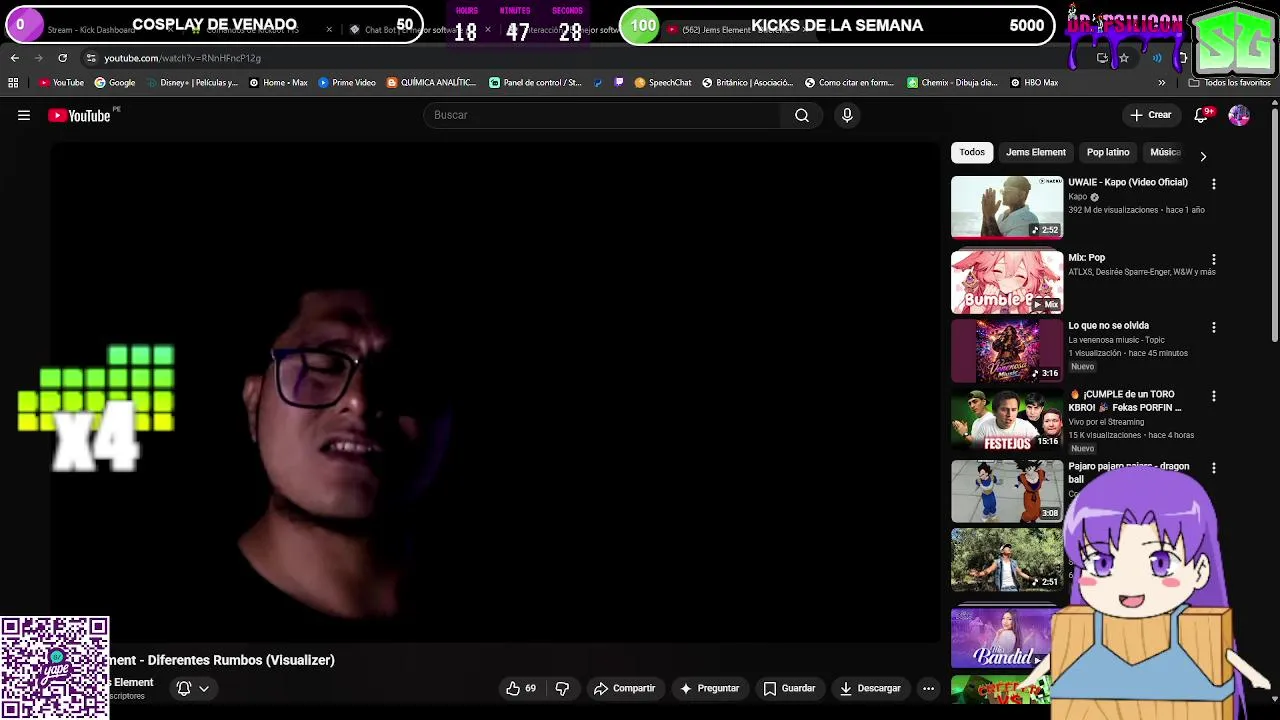
Task: Open the YouTube hamburger guide menu
Action: click(x=24, y=116)
